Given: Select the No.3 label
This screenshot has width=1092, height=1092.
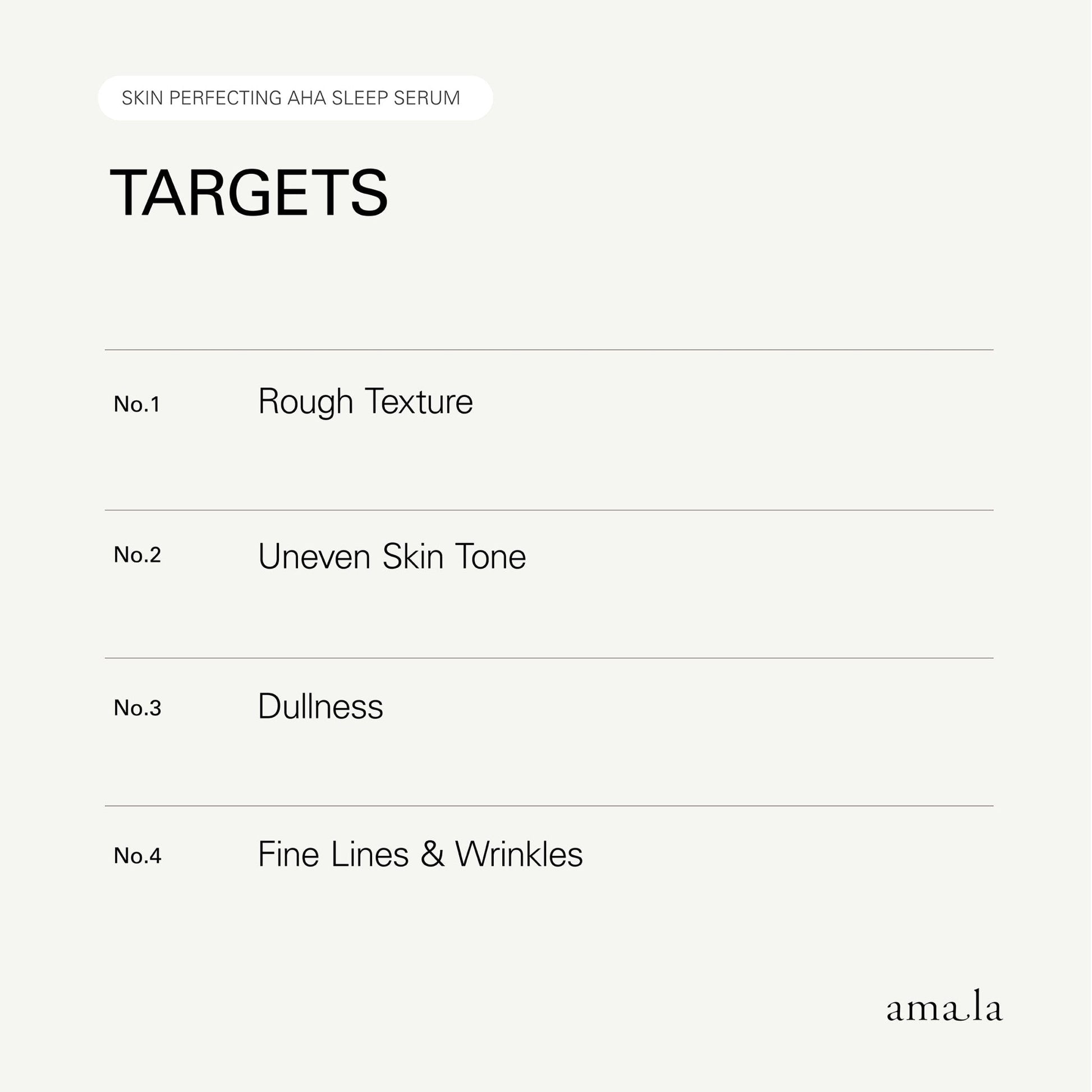Looking at the screenshot, I should 137,708.
